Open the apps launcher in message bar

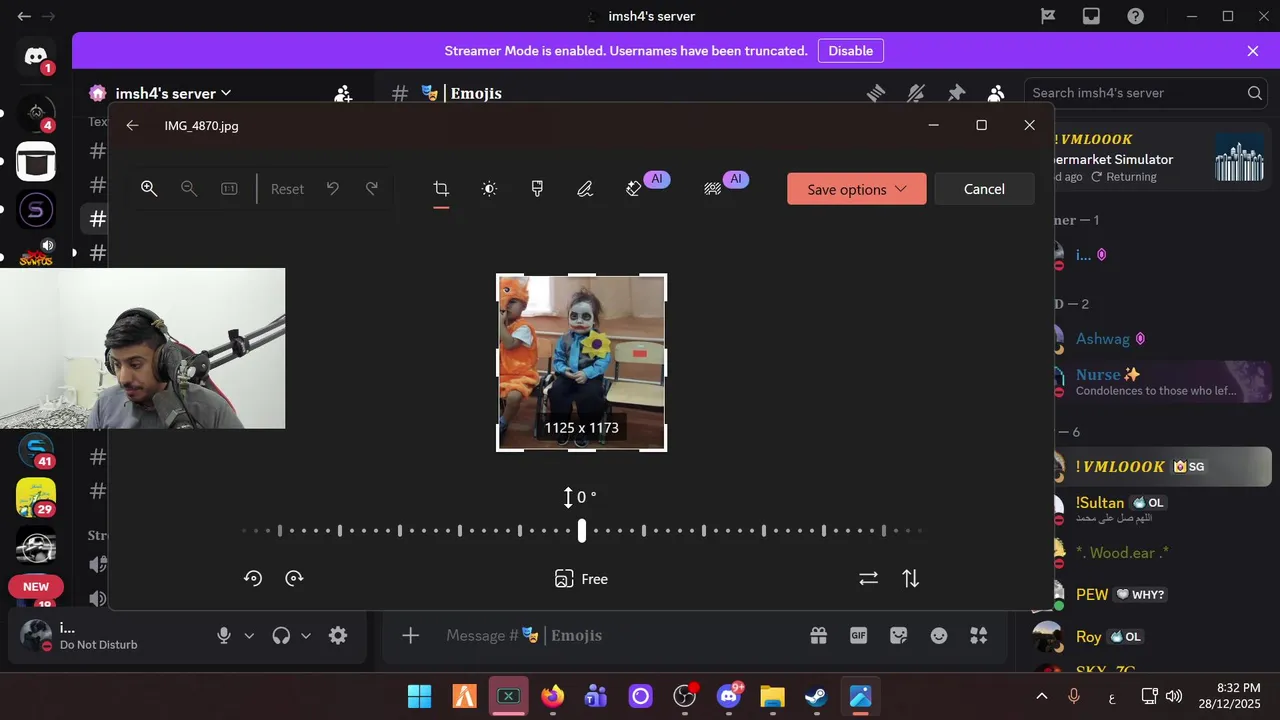tap(978, 635)
